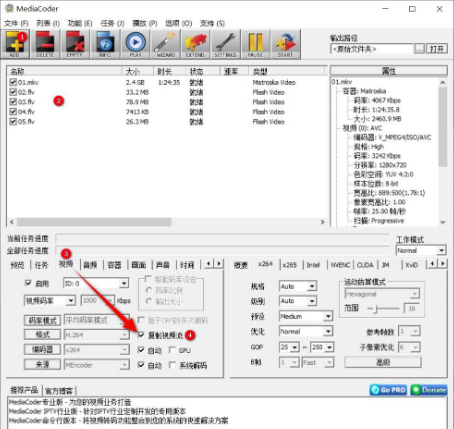Open the 列表 (I) menu
The image size is (454, 429).
48,23
